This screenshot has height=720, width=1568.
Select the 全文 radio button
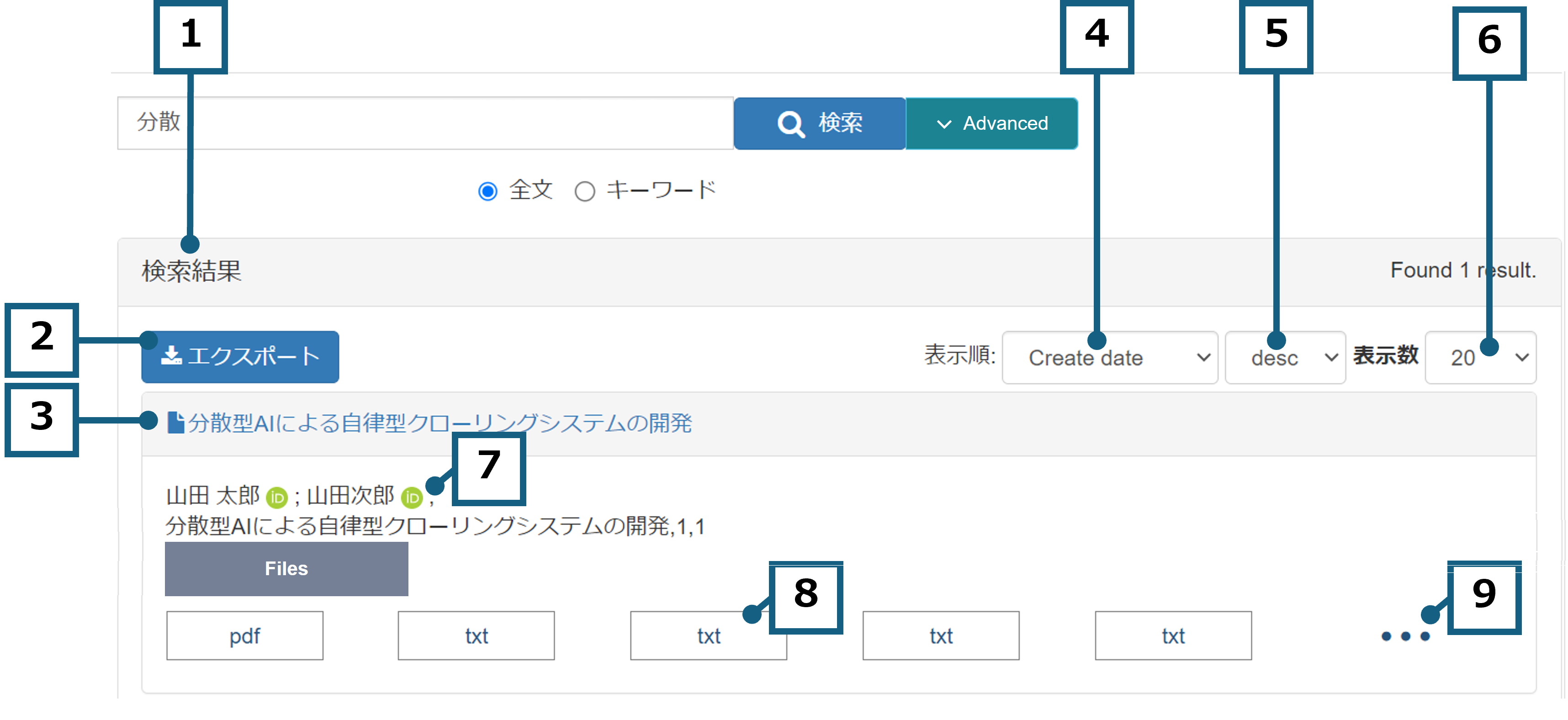(487, 191)
